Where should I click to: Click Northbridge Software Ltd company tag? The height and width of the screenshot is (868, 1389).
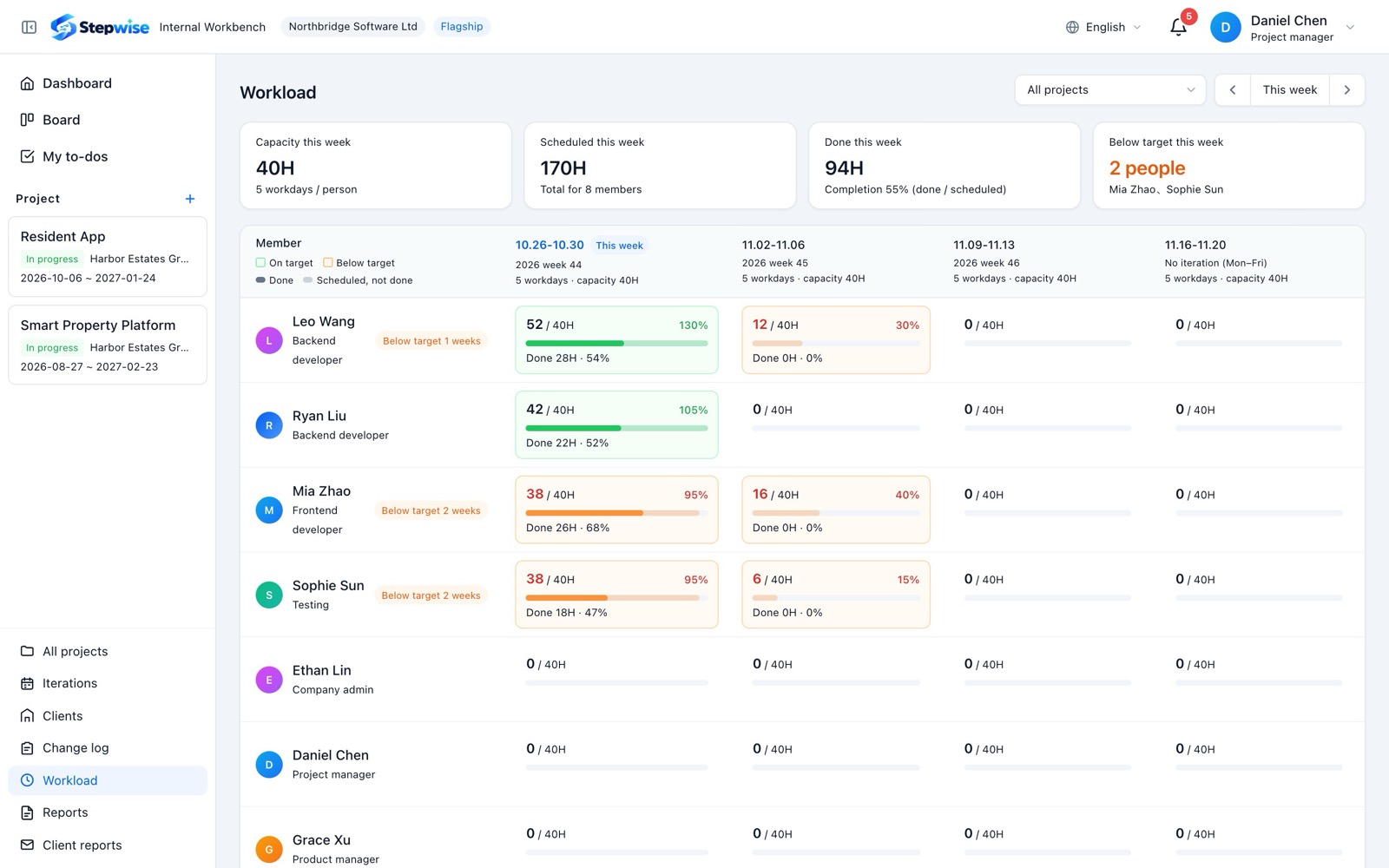(x=352, y=27)
